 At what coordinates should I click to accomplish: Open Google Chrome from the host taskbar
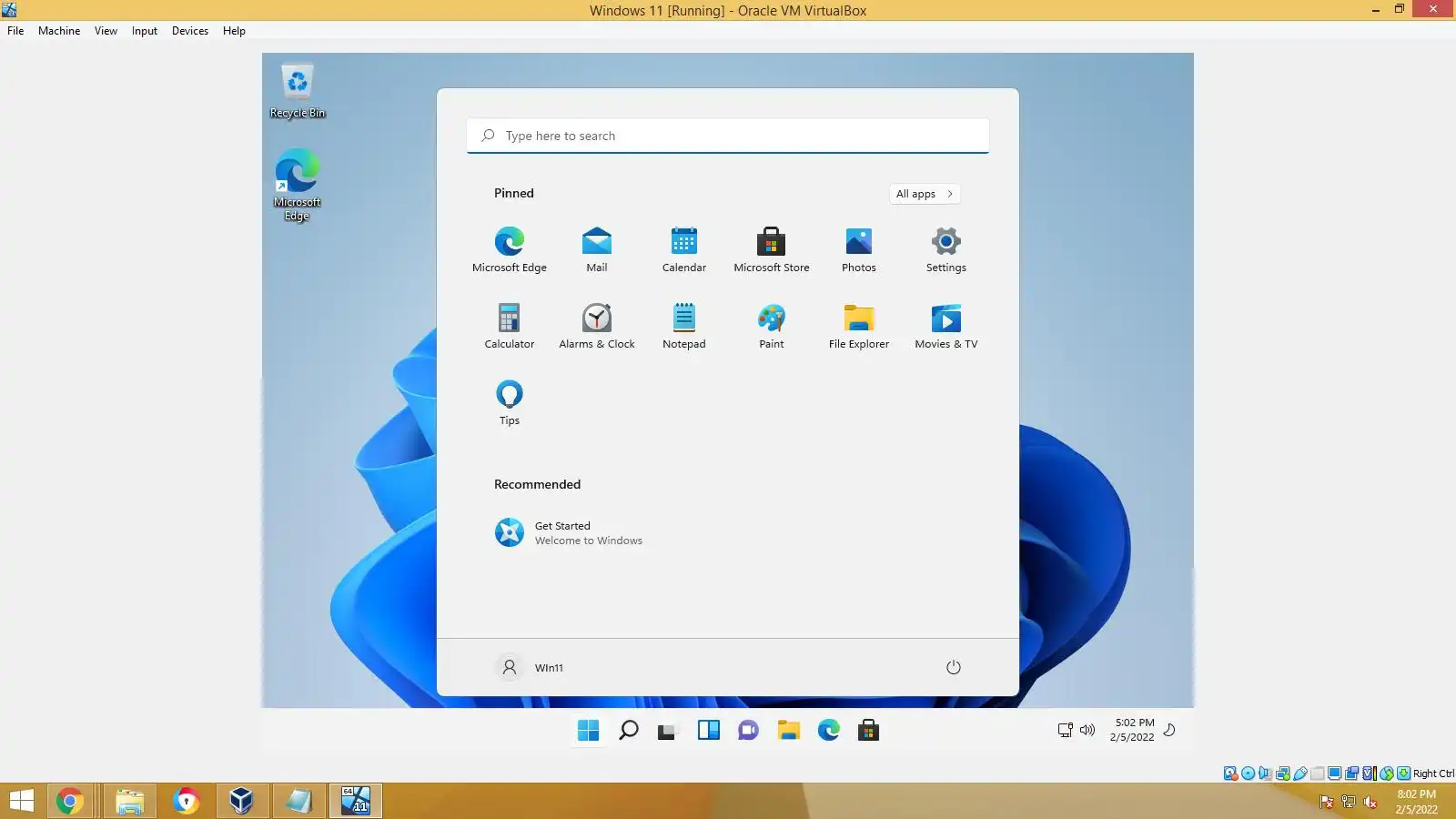click(x=70, y=801)
